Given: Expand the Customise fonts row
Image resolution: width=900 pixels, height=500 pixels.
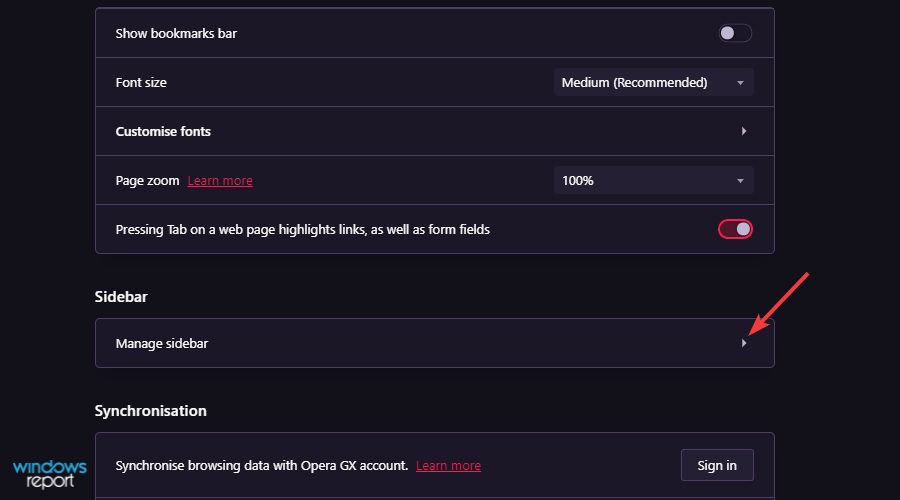Looking at the screenshot, I should 435,131.
